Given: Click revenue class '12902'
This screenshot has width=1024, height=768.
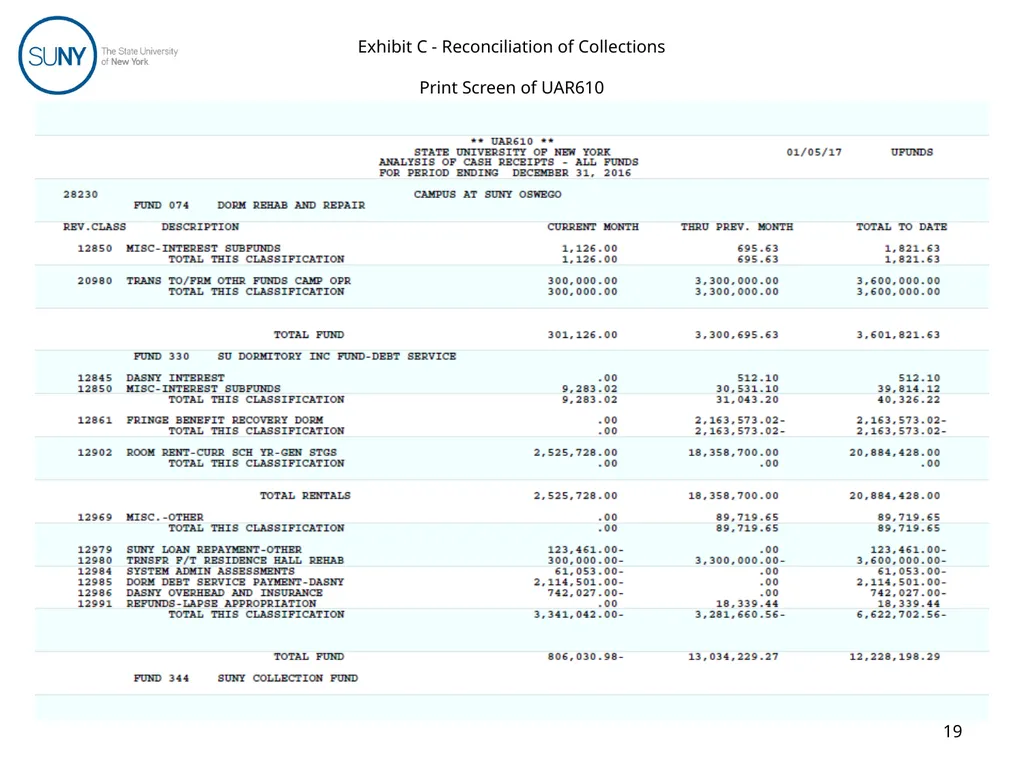Looking at the screenshot, I should [x=95, y=453].
